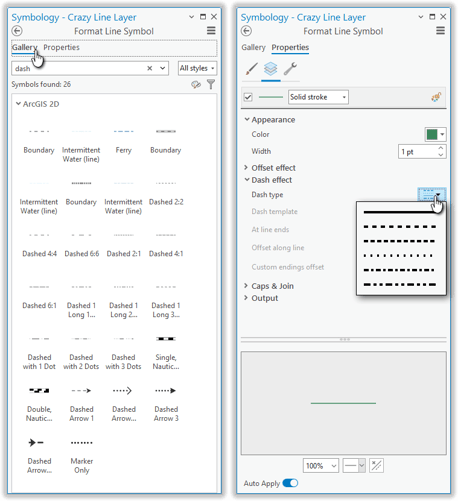
Task: Open the Dash type dropdown
Action: coord(432,195)
